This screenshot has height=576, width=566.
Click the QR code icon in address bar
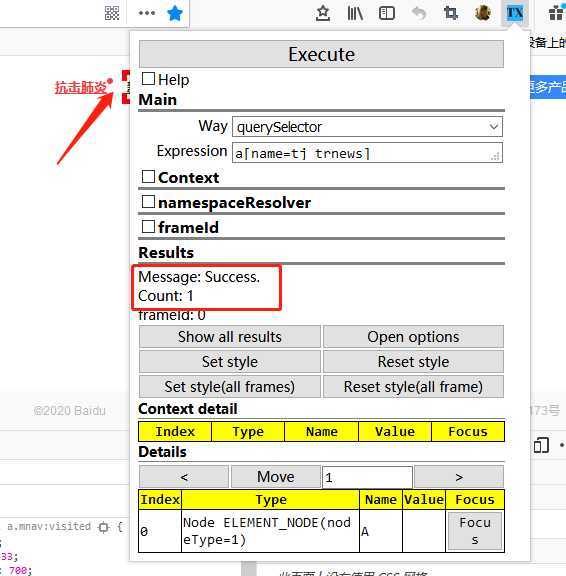coord(112,13)
